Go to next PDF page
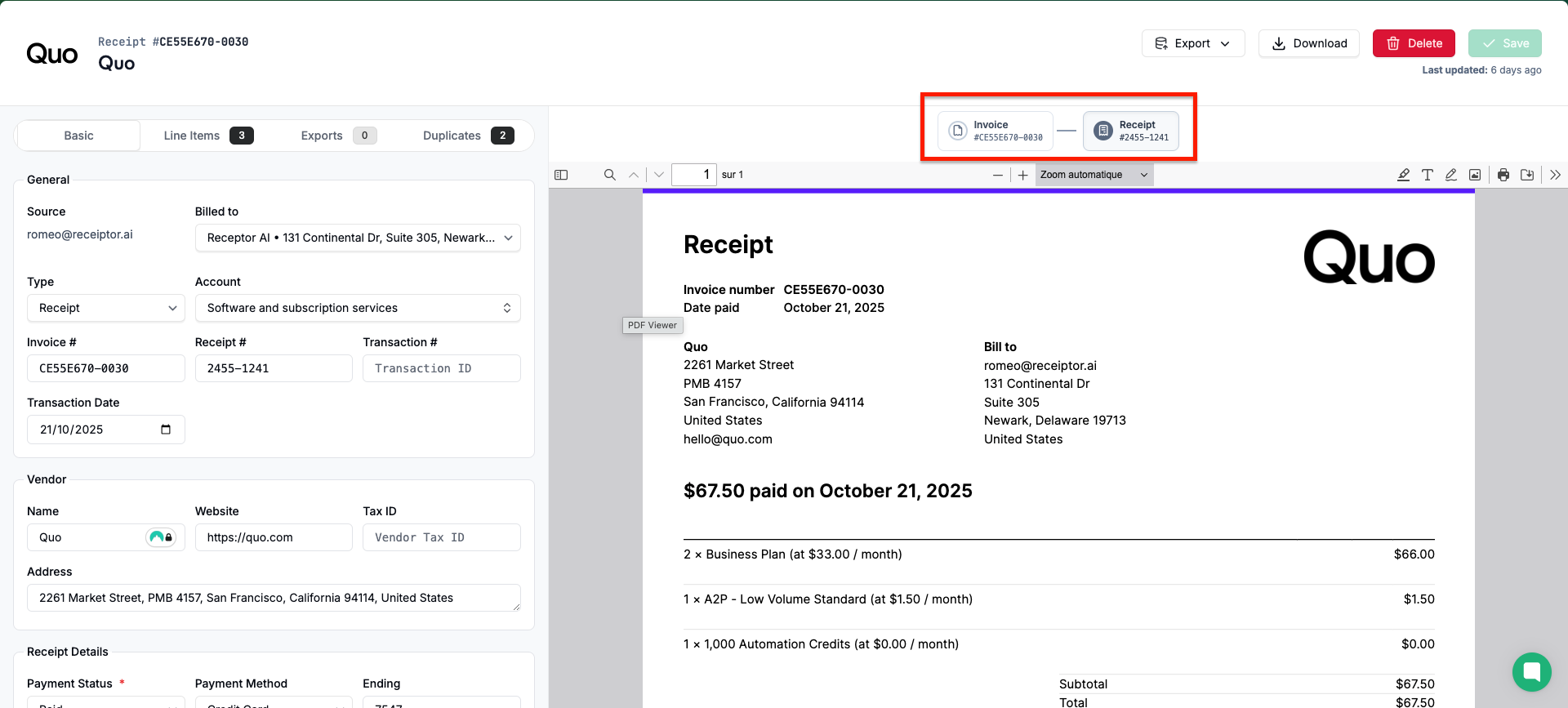 659,175
